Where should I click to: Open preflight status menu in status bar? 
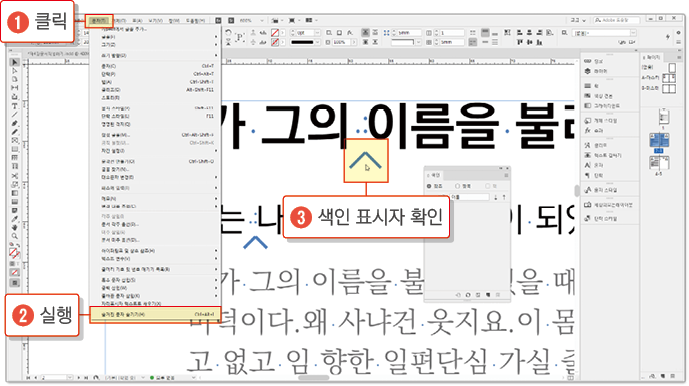(193, 378)
